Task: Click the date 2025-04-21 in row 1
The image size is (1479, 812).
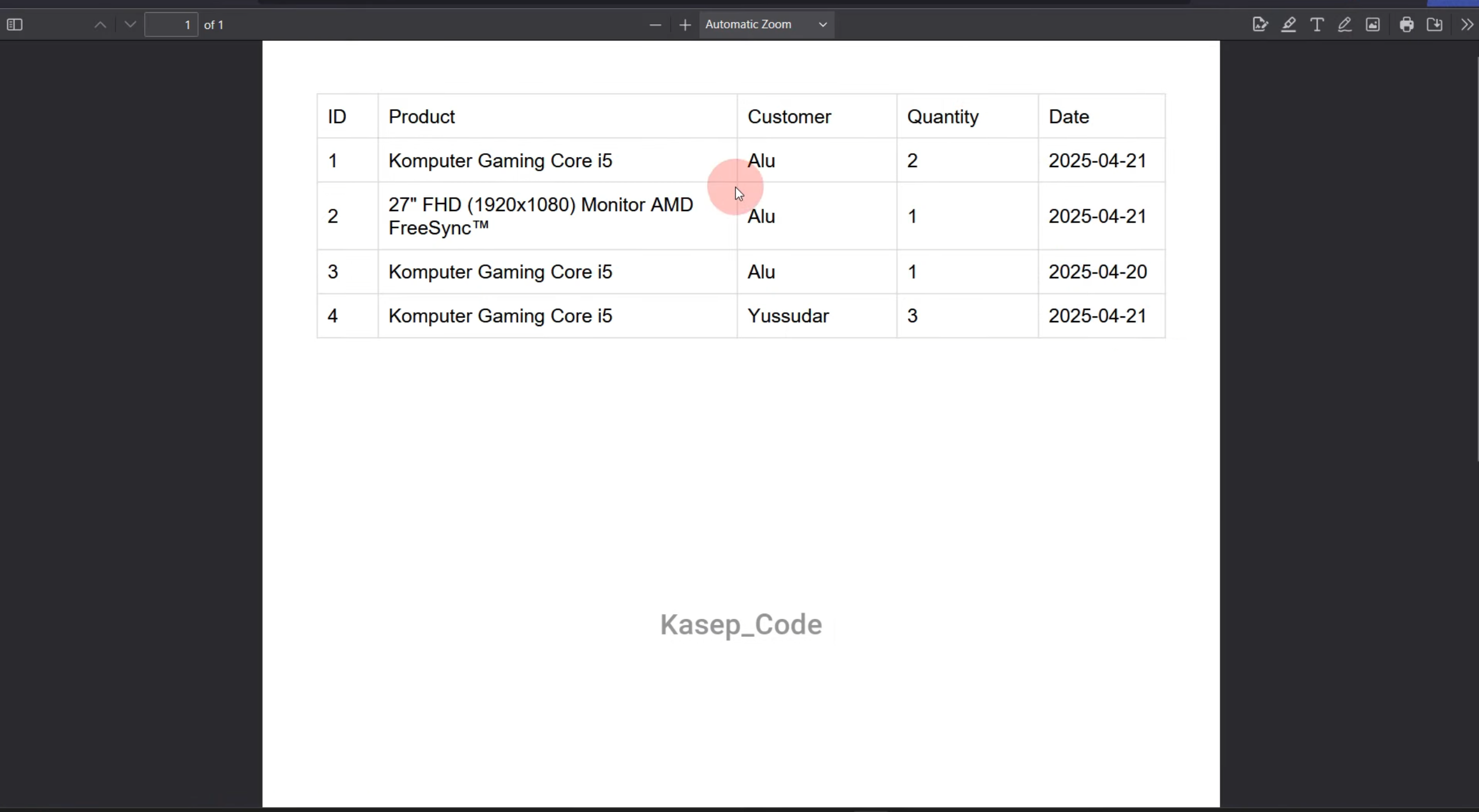Action: [x=1098, y=161]
